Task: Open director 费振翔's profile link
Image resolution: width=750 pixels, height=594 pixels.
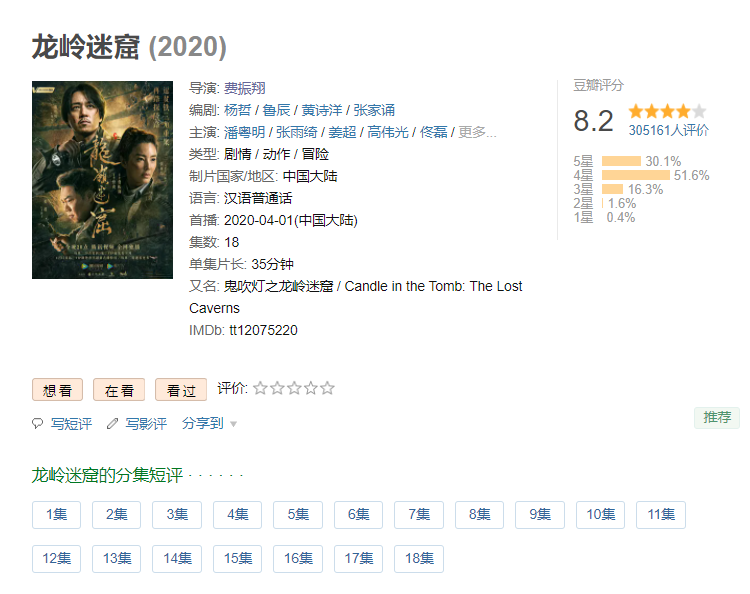Action: 245,88
